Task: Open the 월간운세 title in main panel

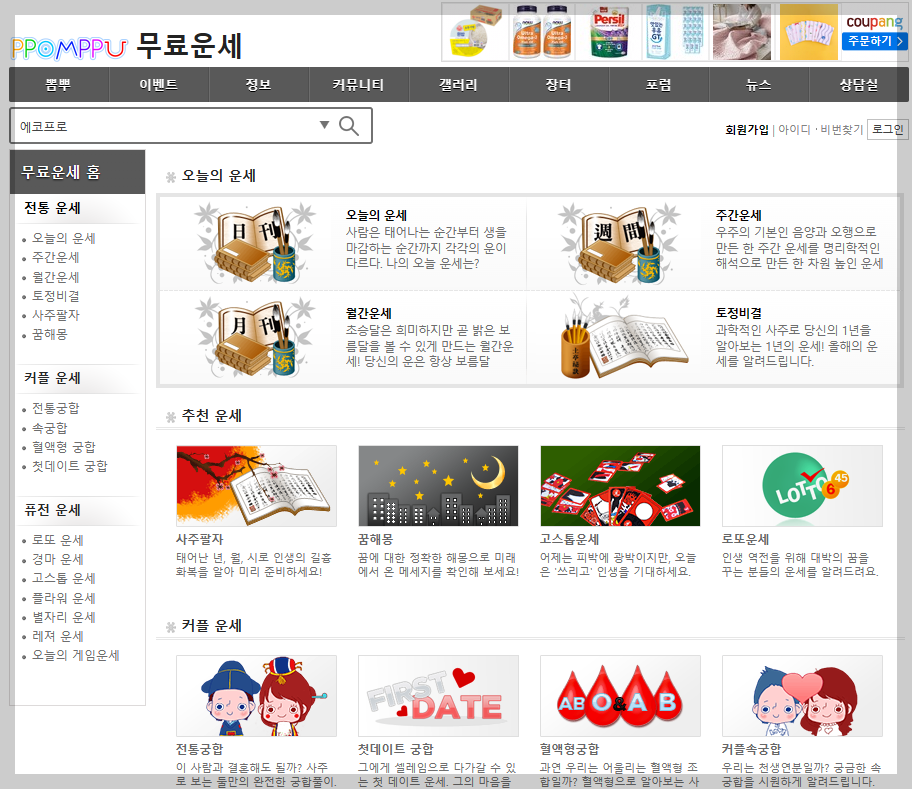Action: 369,313
